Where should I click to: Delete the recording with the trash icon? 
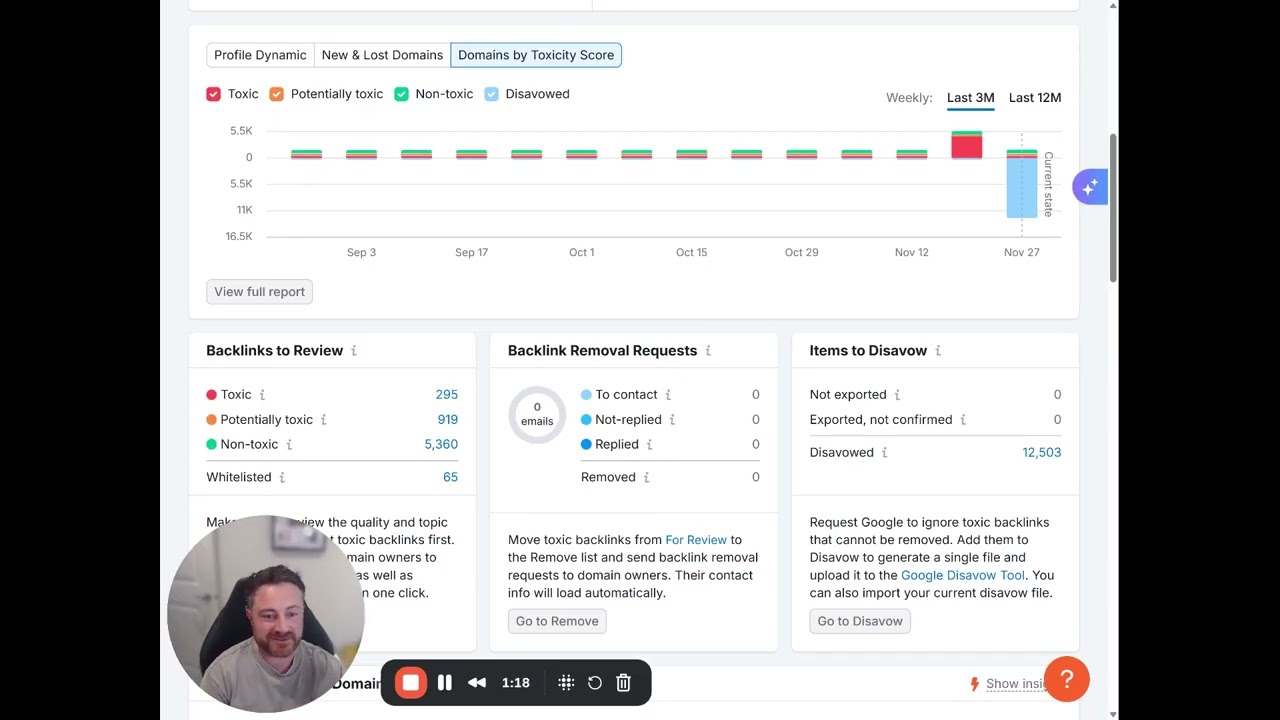[x=624, y=683]
